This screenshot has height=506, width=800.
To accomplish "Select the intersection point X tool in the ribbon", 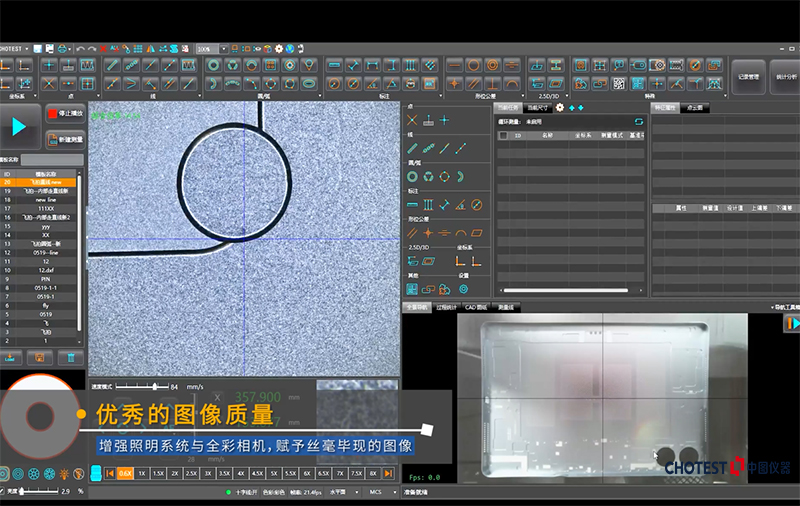I will (x=49, y=83).
